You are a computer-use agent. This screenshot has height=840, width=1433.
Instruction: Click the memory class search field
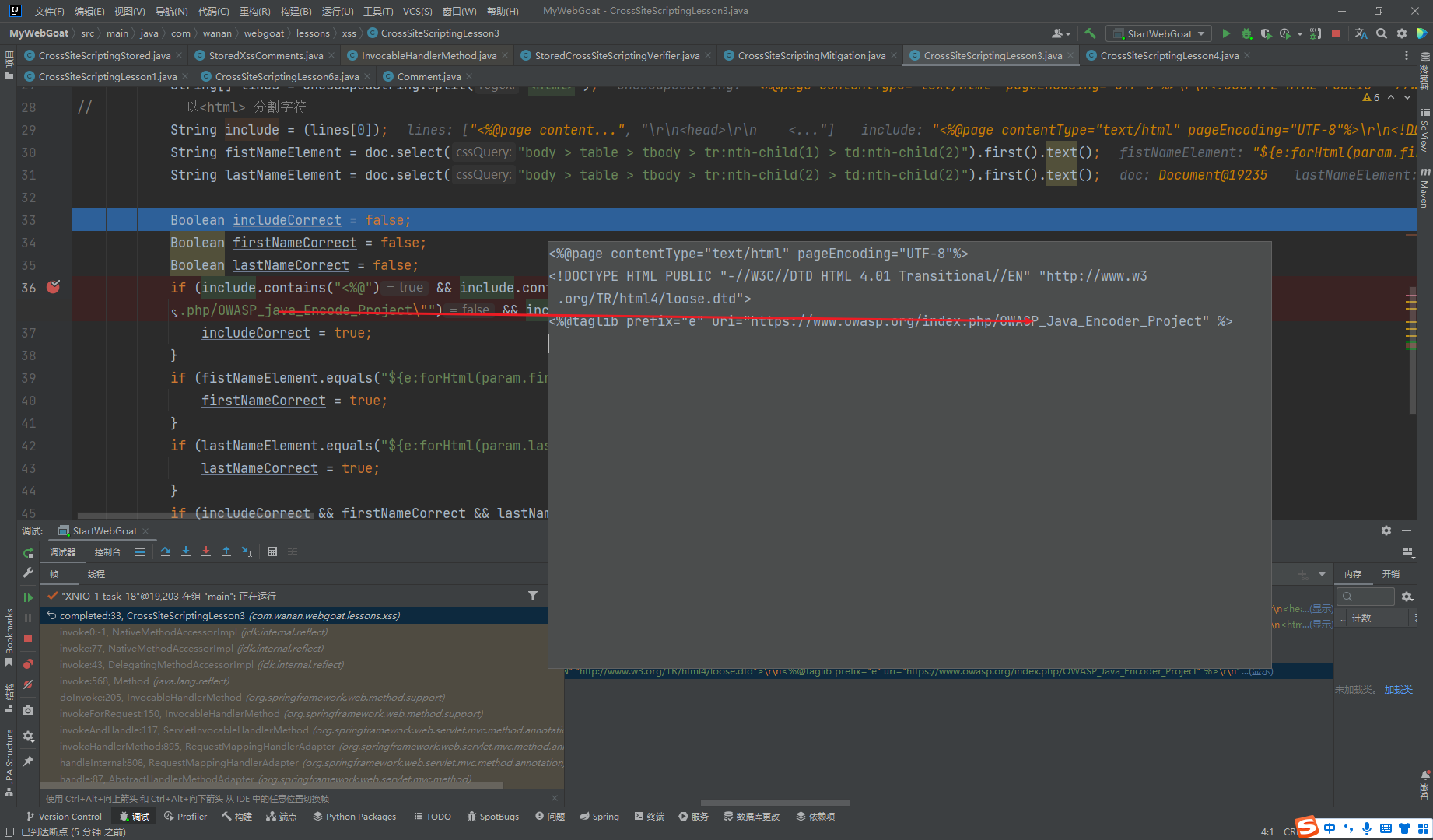click(x=1365, y=597)
